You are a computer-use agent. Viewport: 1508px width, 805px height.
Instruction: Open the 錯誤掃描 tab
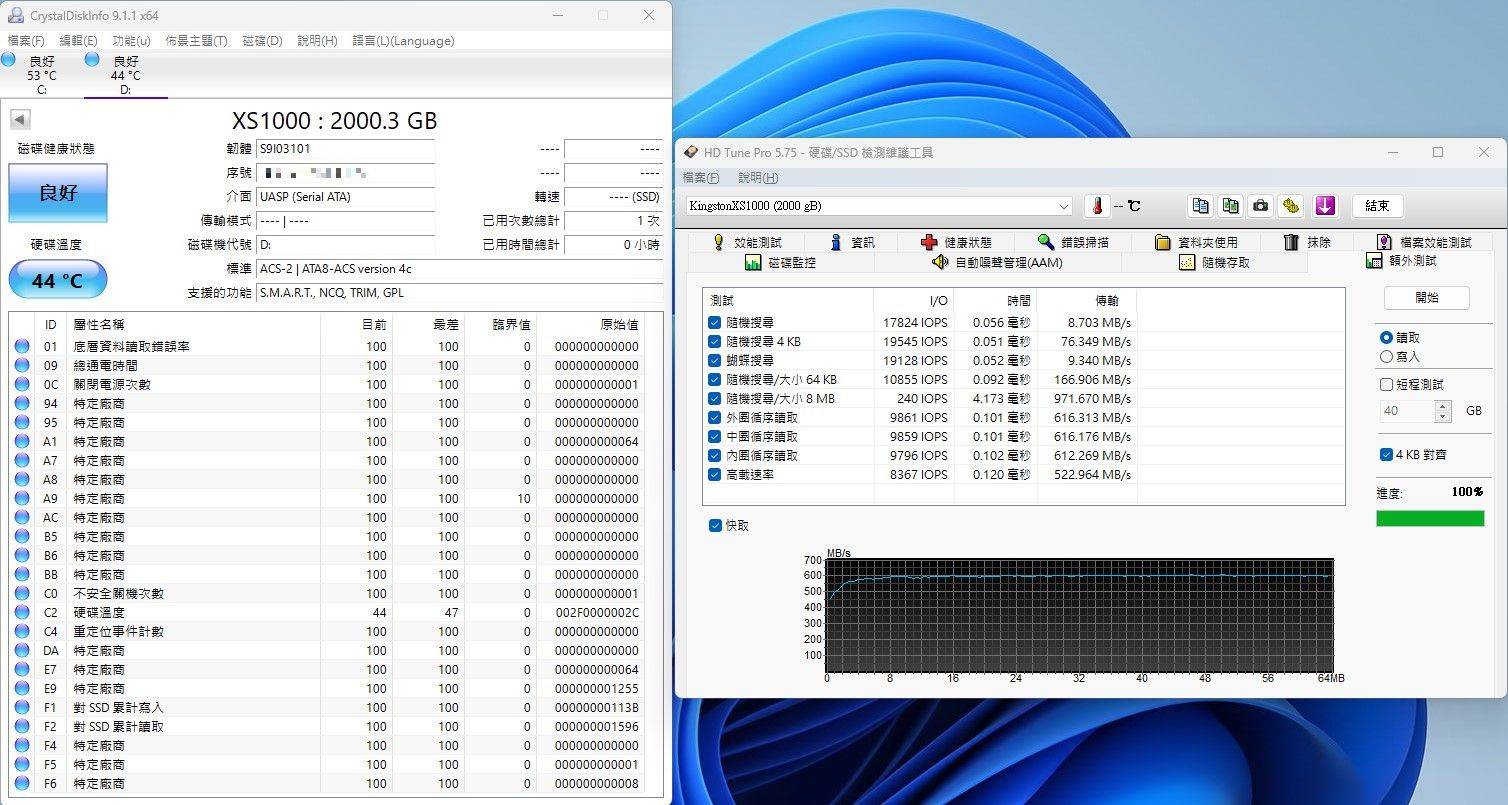point(1073,242)
